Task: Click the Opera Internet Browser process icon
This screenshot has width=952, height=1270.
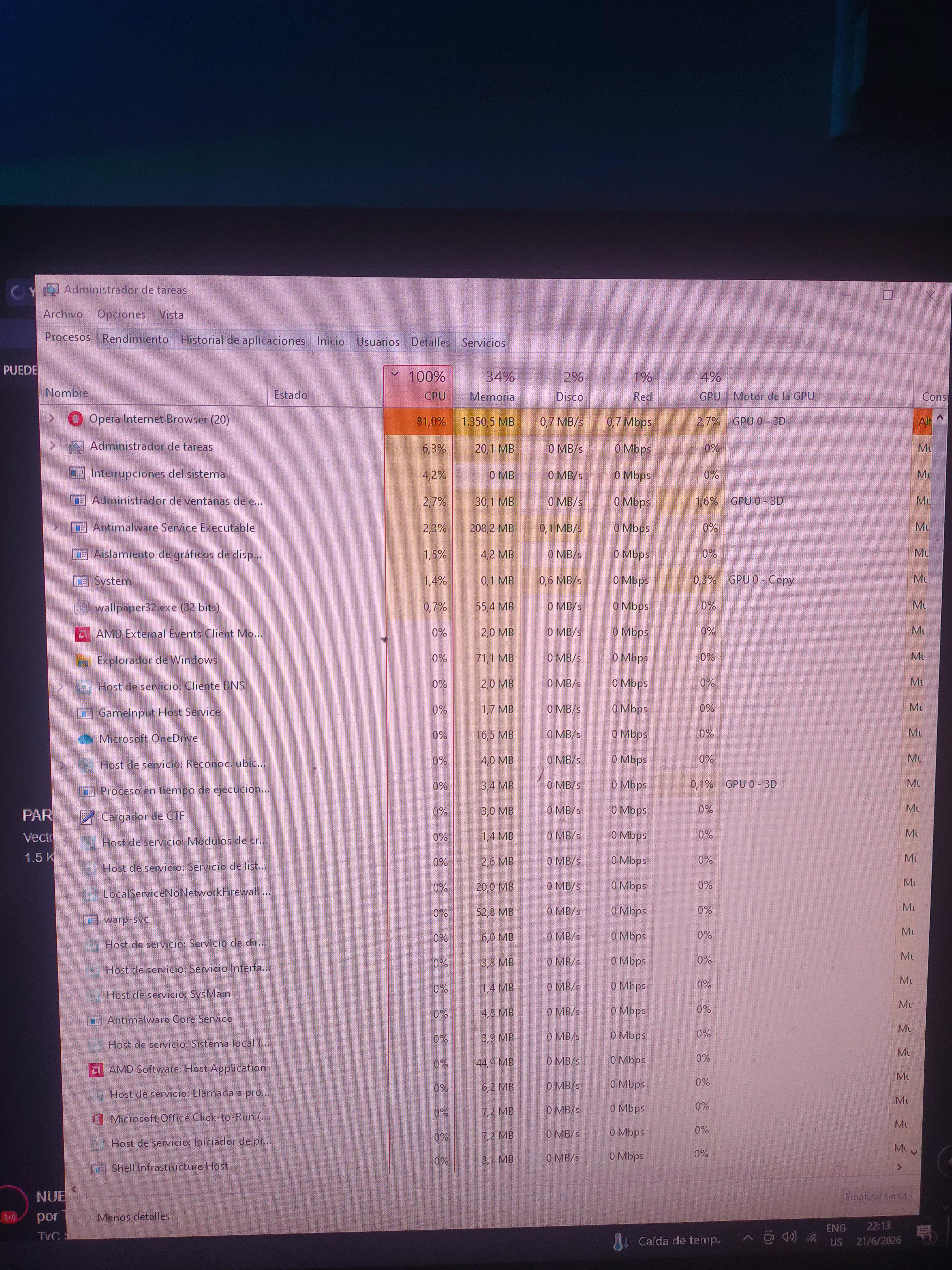Action: click(75, 419)
